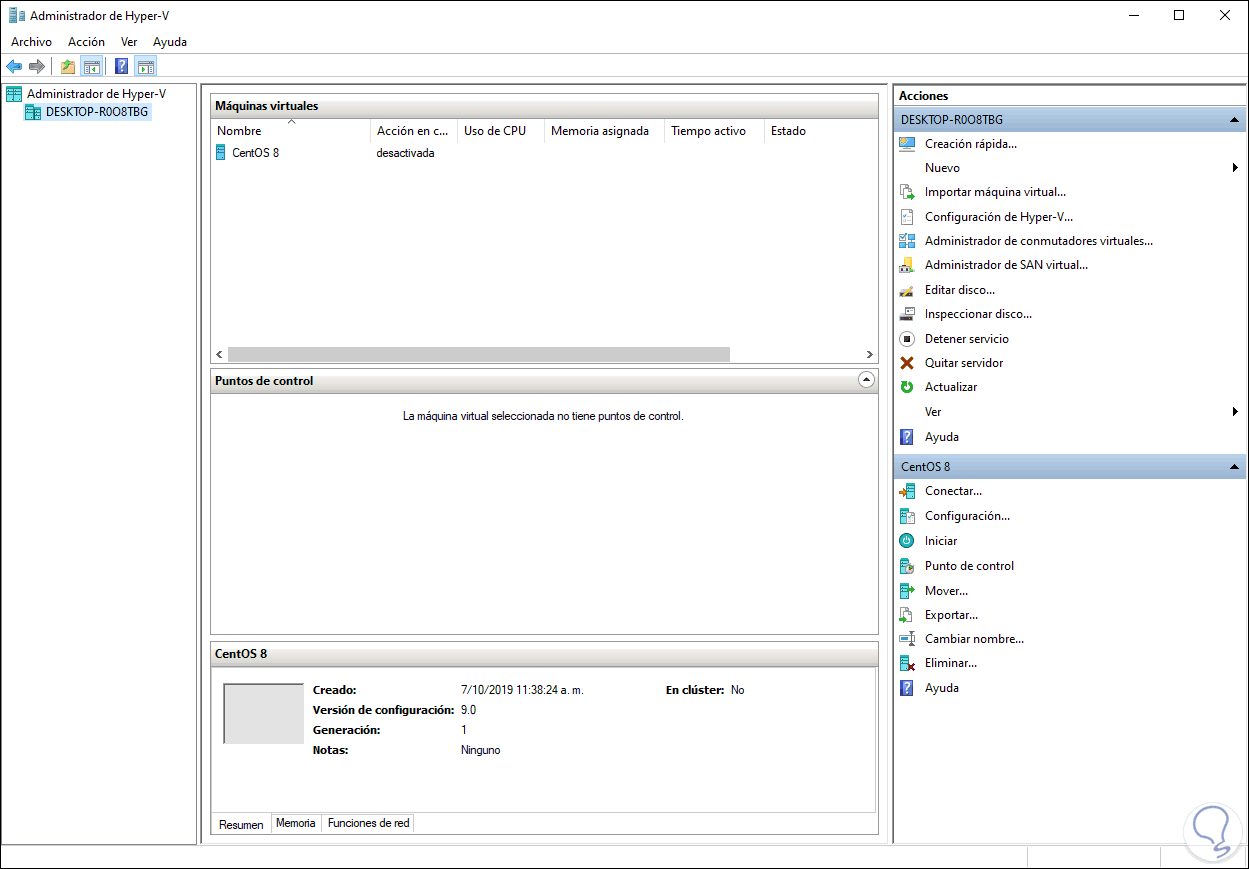The image size is (1249, 869).
Task: Click the Importar máquina virtual icon
Action: pos(907,192)
